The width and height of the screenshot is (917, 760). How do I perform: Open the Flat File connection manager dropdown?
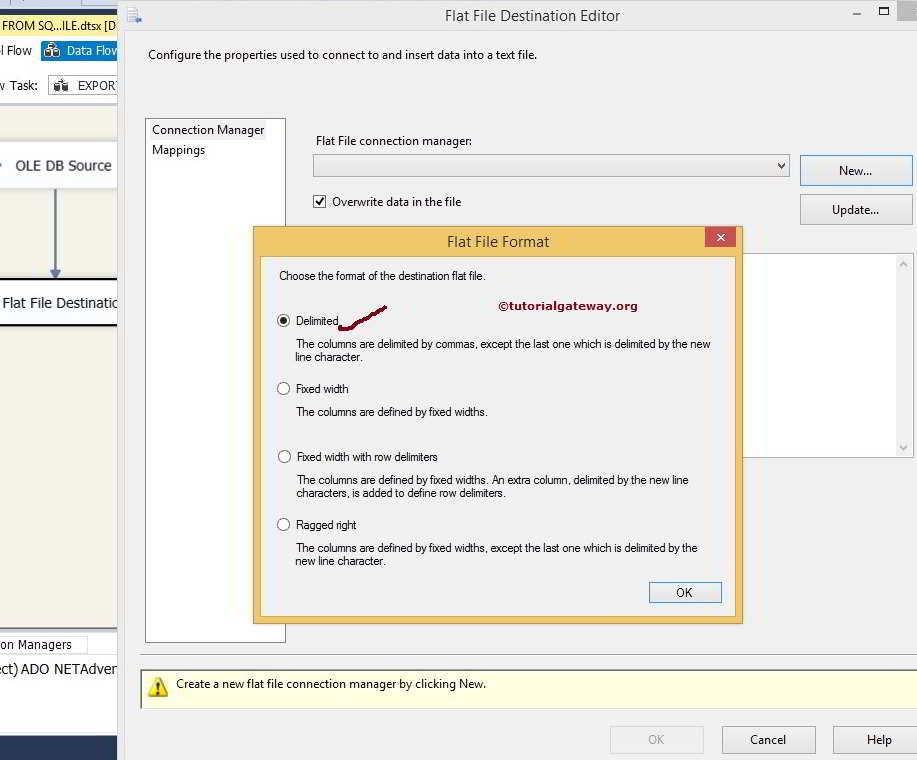click(x=782, y=166)
